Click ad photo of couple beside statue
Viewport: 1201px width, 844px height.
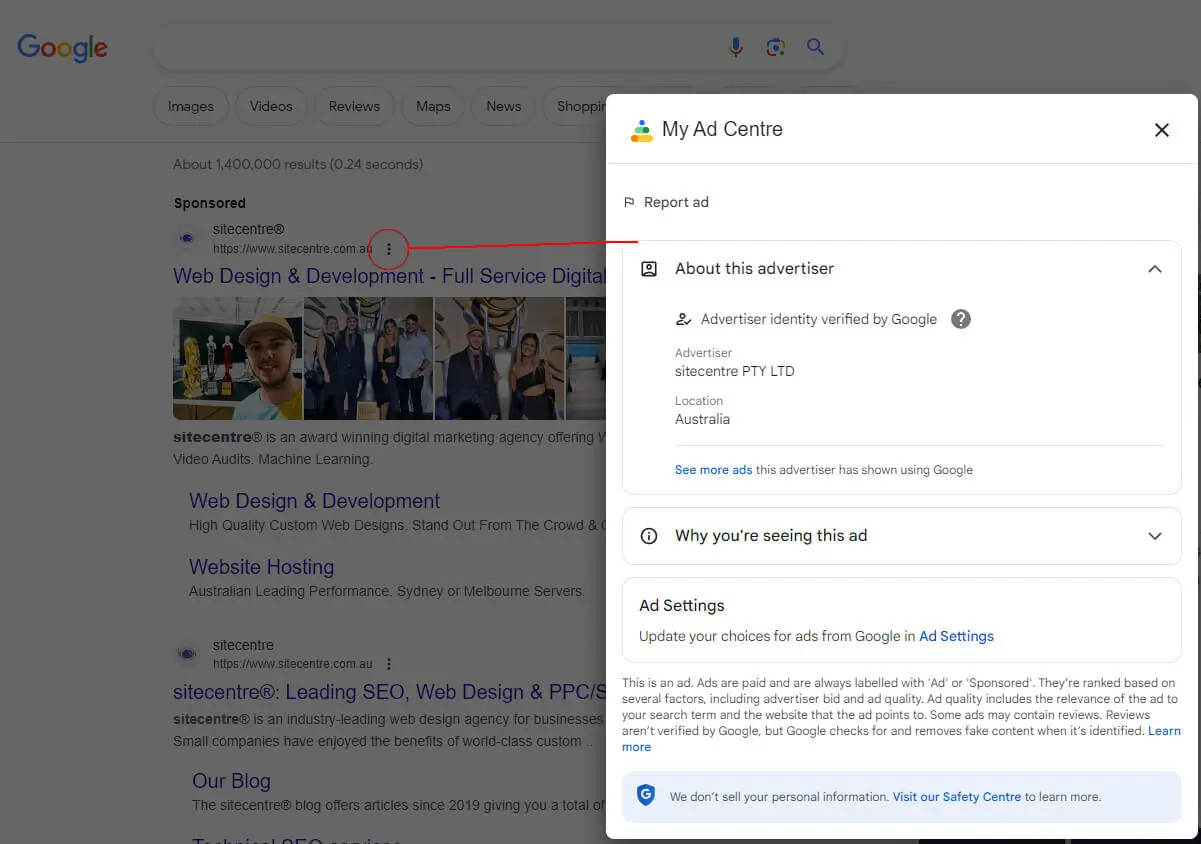coord(499,358)
